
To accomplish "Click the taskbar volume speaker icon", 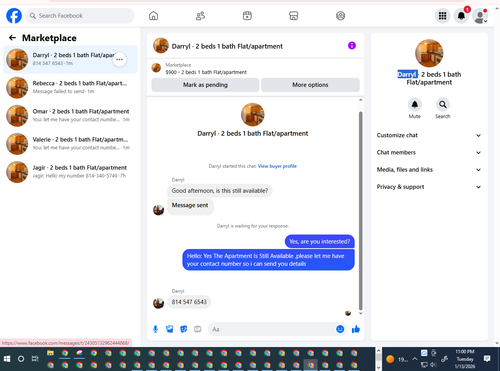I will tap(433, 364).
